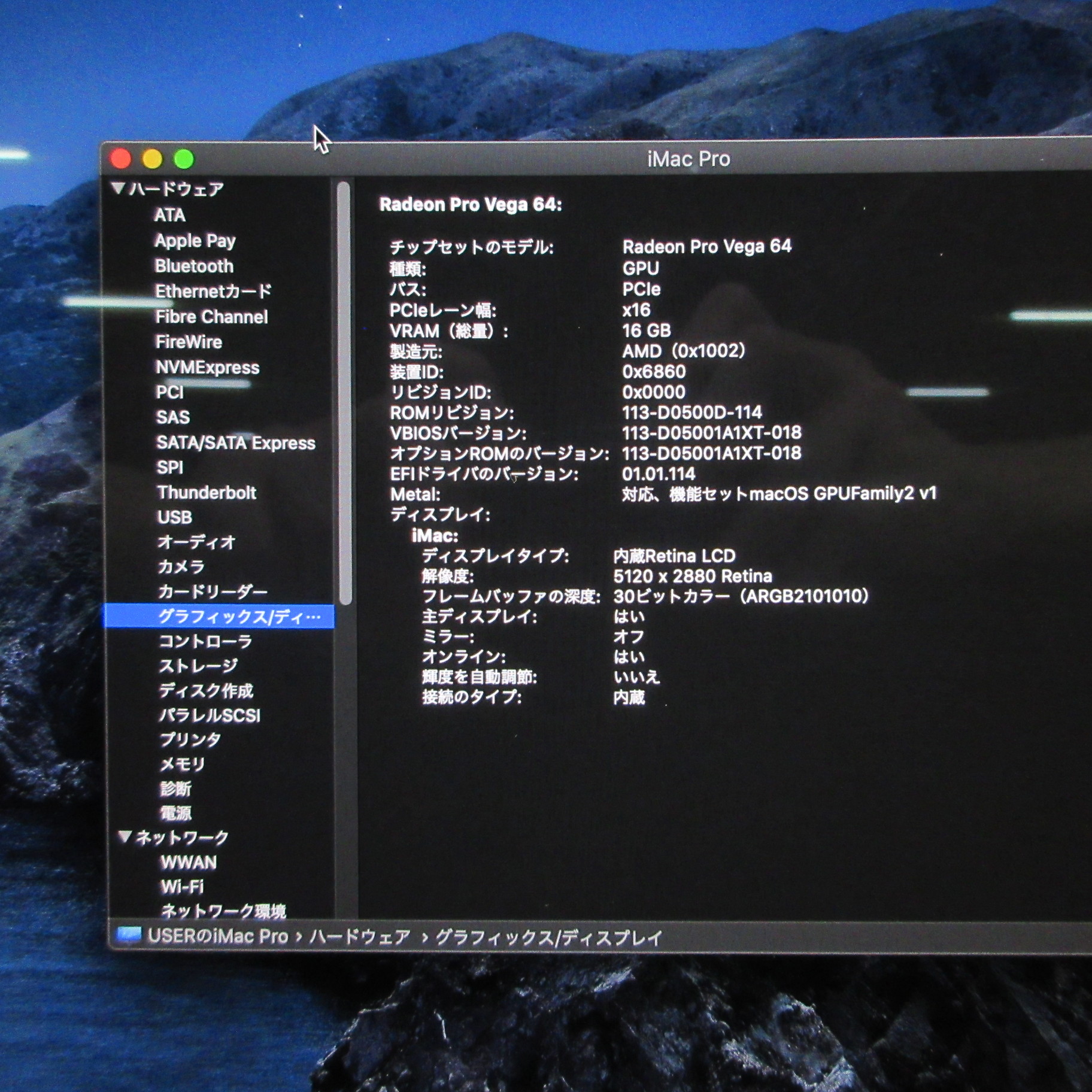1092x1092 pixels.
Task: Select the 電源 sidebar entry
Action: click(175, 813)
